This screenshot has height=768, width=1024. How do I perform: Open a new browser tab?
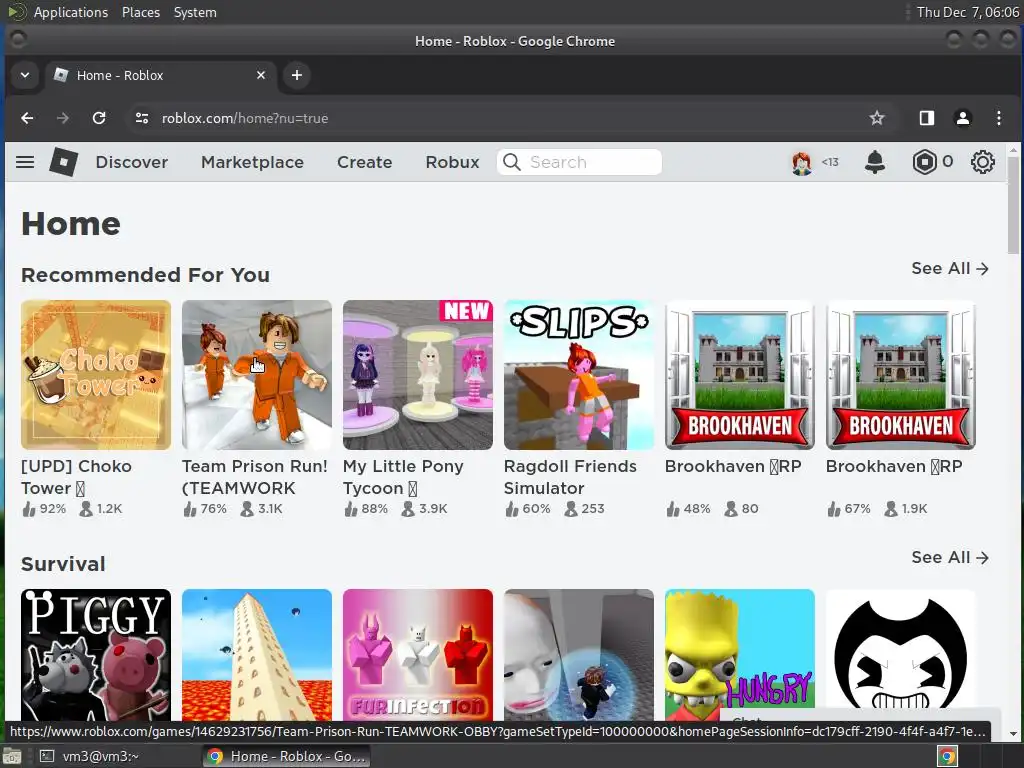coord(296,75)
